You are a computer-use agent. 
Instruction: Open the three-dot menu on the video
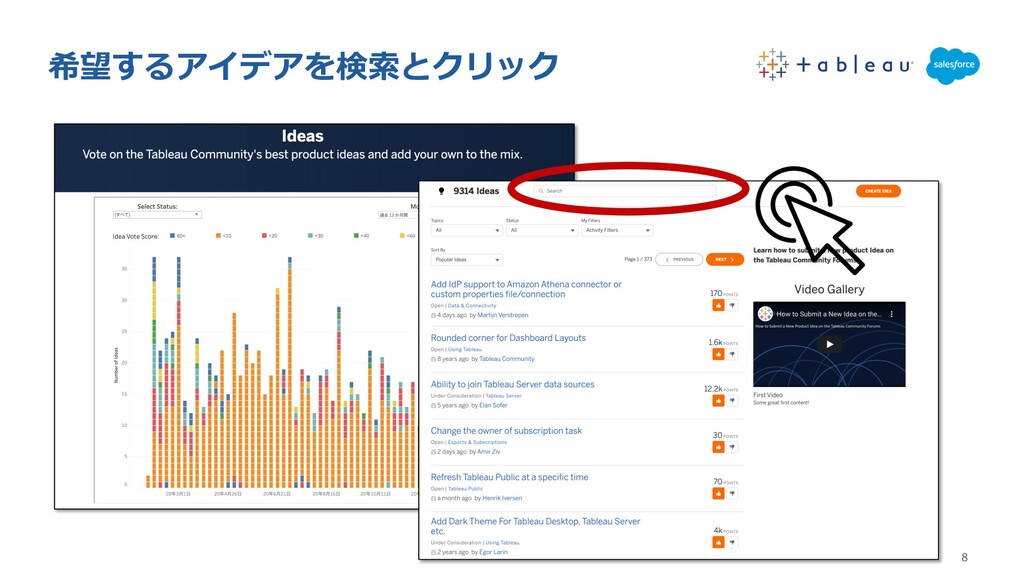pos(891,314)
